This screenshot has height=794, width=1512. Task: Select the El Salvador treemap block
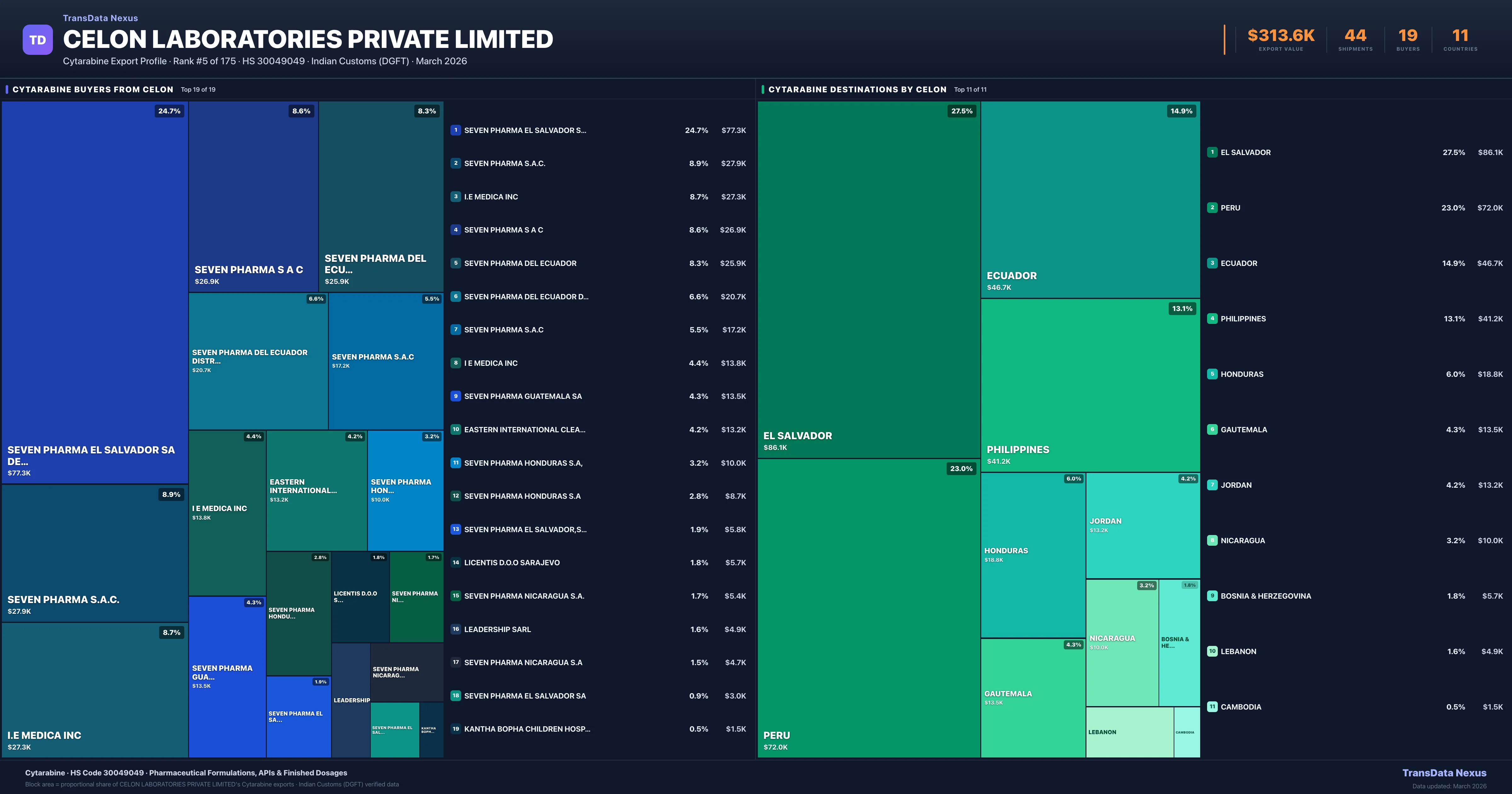[x=869, y=279]
